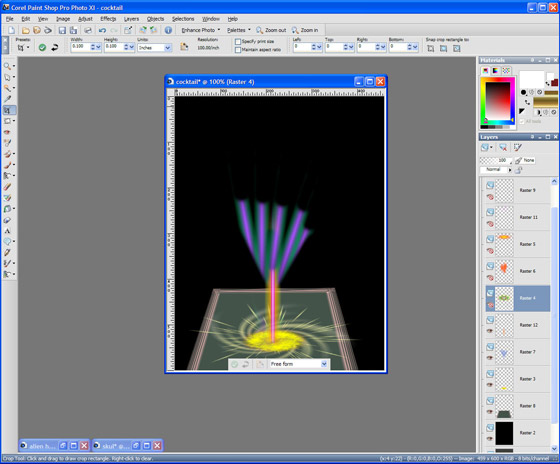Enable the Maintain aspect ratio checkbox
The image size is (560, 464).
[238, 50]
